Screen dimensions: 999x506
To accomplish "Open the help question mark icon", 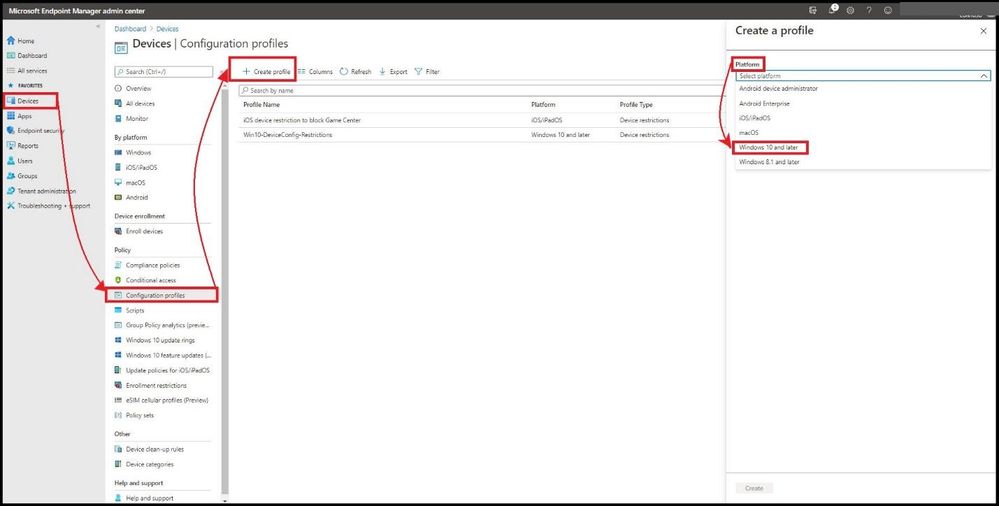I will [868, 10].
